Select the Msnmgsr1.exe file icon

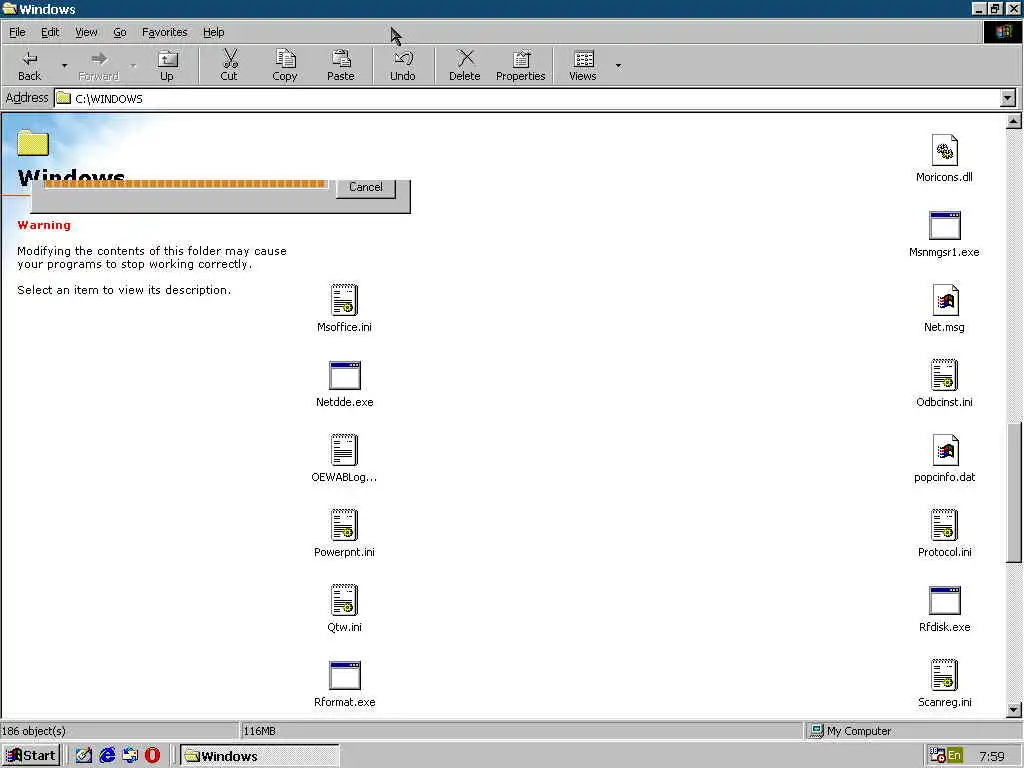click(x=944, y=225)
